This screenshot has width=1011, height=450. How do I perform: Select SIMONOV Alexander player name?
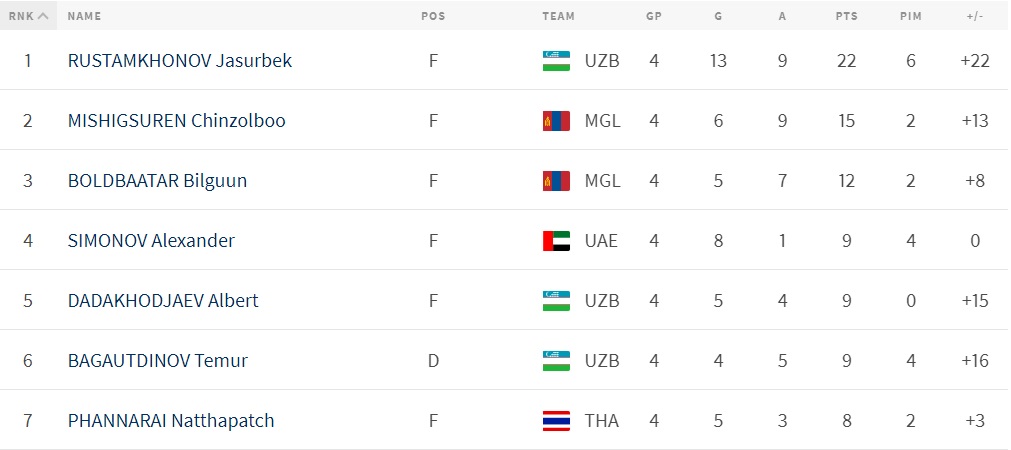tap(151, 241)
